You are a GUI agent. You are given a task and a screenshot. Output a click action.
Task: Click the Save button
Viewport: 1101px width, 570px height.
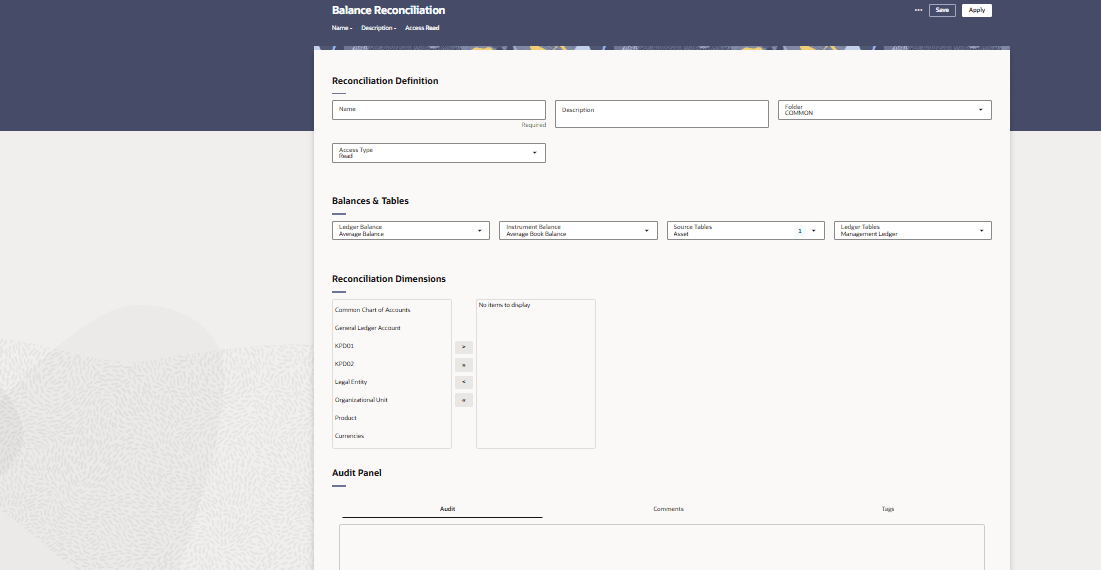tap(942, 10)
